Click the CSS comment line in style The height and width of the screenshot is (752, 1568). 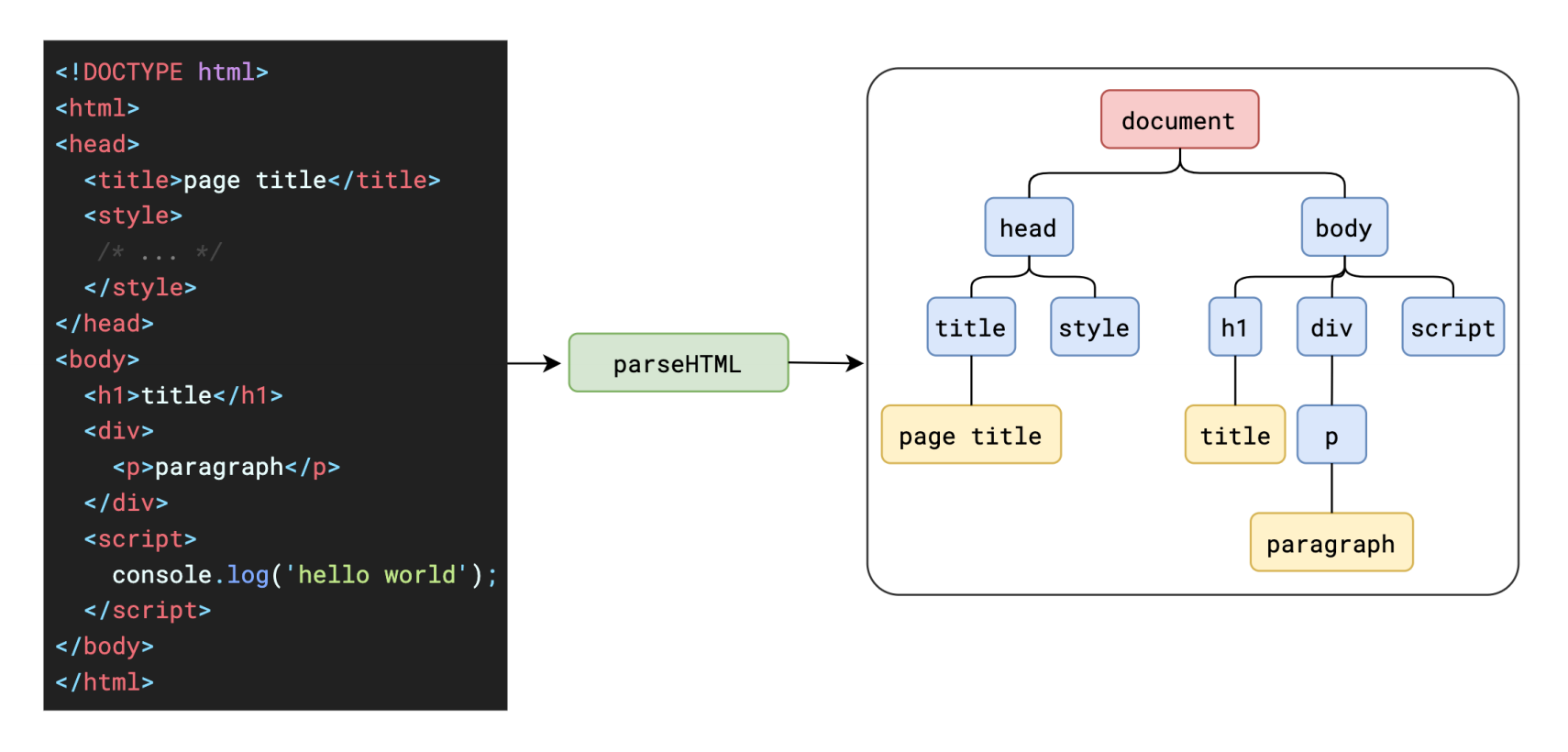[x=160, y=251]
